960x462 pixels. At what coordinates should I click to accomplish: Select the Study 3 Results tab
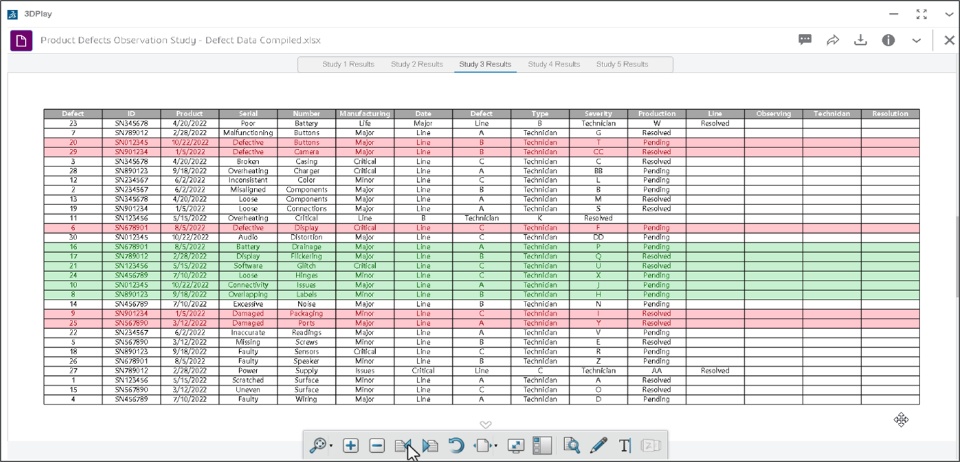tap(485, 64)
